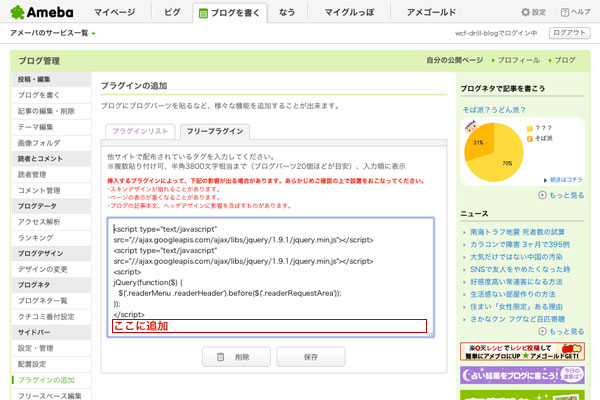Open ピグ tab

(172, 12)
